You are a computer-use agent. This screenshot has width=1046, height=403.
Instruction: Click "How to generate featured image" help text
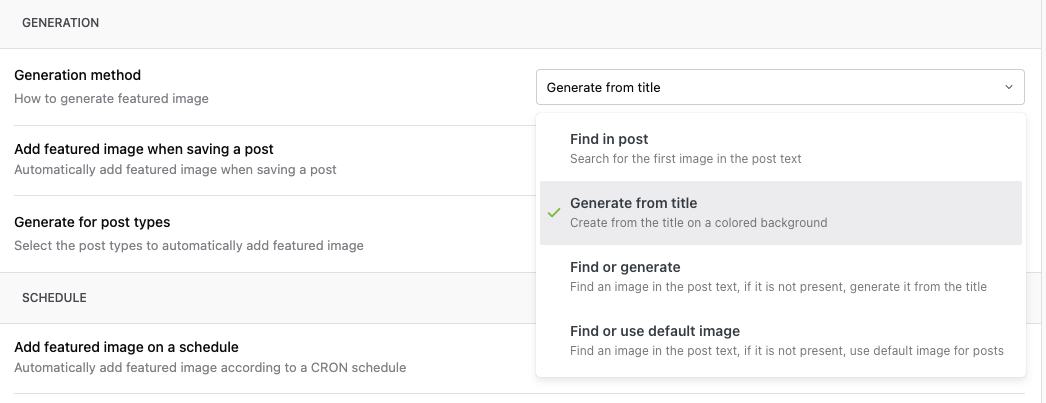pos(111,99)
